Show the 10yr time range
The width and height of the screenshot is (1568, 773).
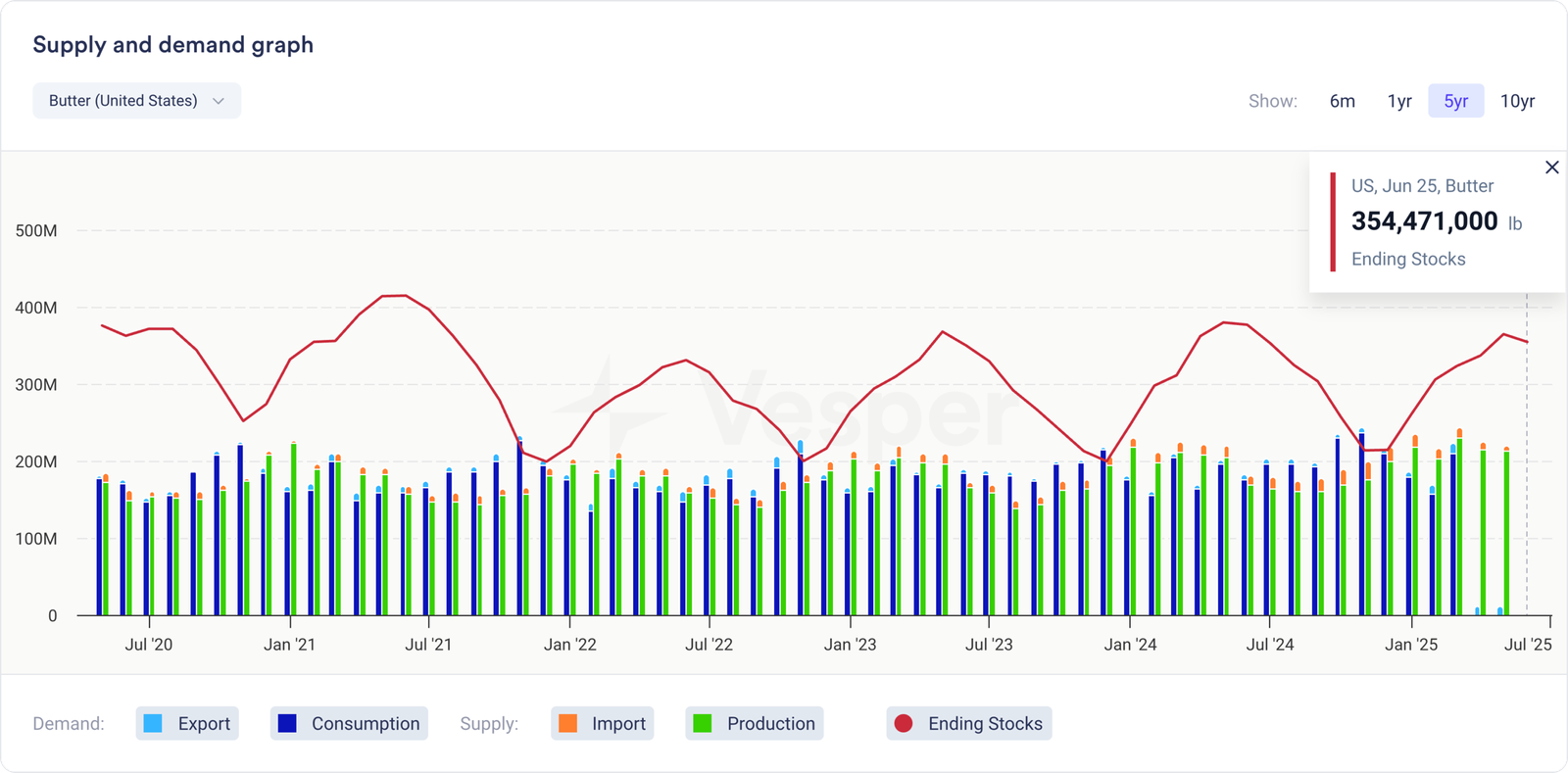pyautogui.click(x=1517, y=101)
